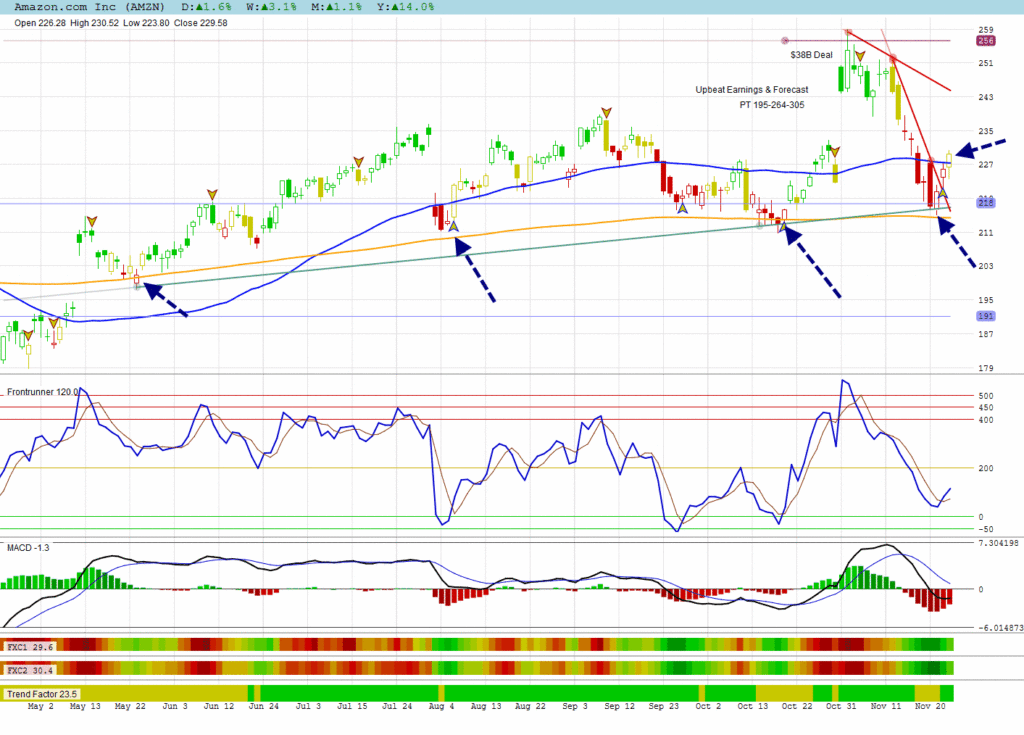Select the Trend Factor 23.5 label

pos(42,694)
